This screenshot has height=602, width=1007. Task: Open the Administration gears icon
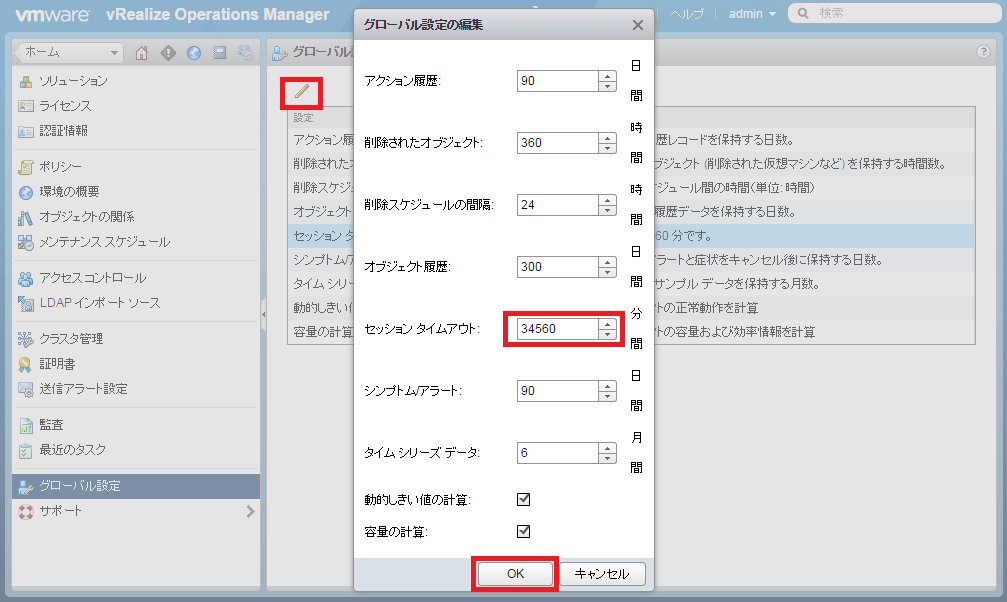point(245,53)
